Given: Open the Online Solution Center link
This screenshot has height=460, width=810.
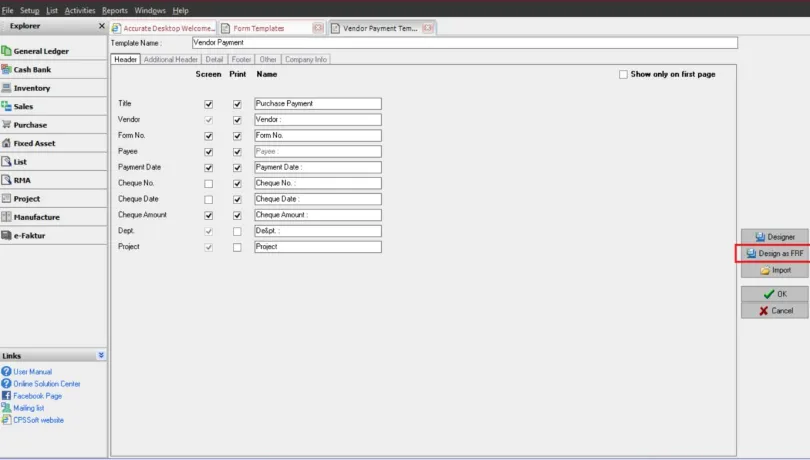Looking at the screenshot, I should tap(46, 384).
